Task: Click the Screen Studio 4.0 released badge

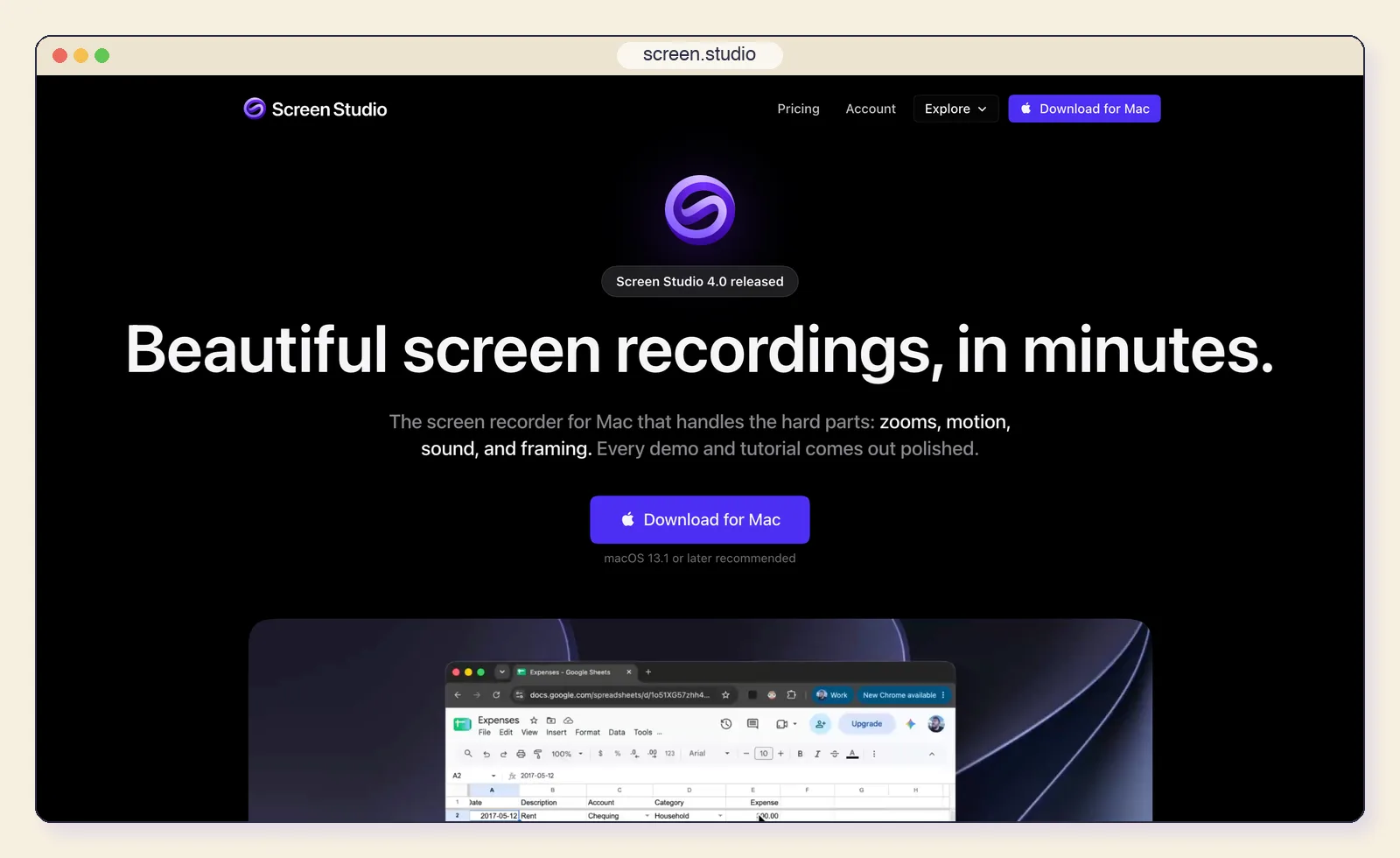Action: click(700, 281)
